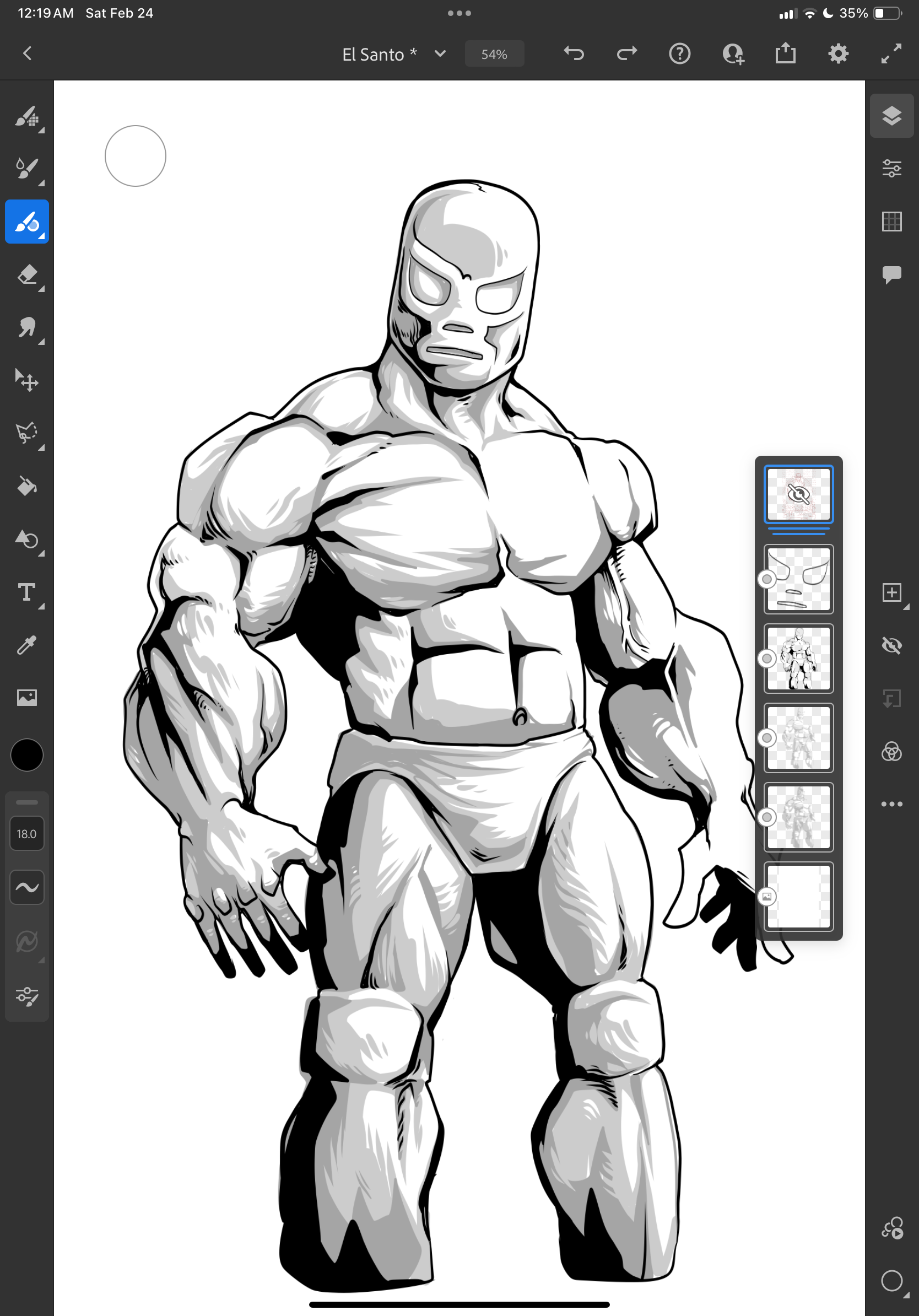Screen dimensions: 919x1316
Task: Tap layer-type dot on dark shading layer
Action: 766,817
